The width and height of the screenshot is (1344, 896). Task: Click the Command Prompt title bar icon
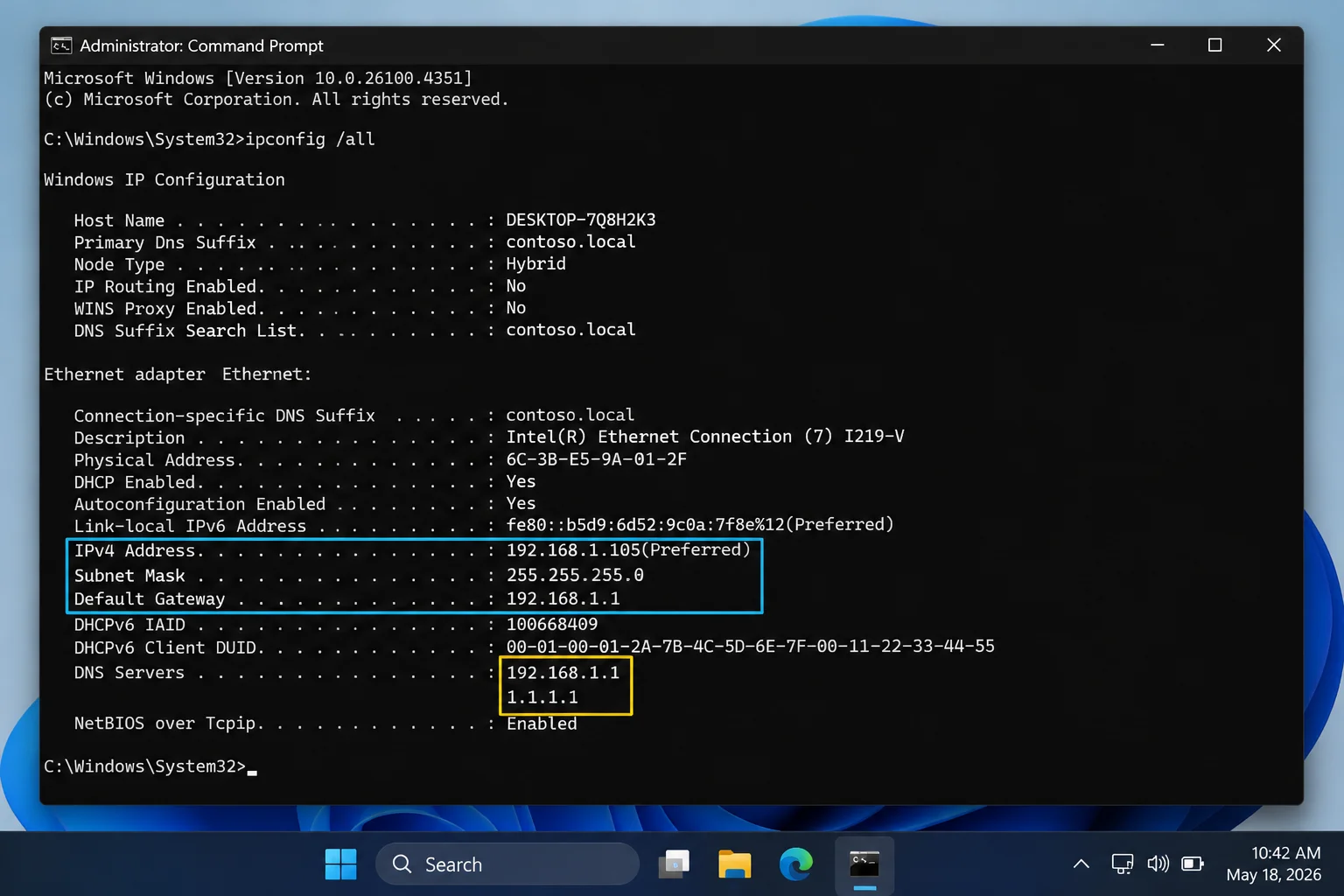pyautogui.click(x=61, y=45)
